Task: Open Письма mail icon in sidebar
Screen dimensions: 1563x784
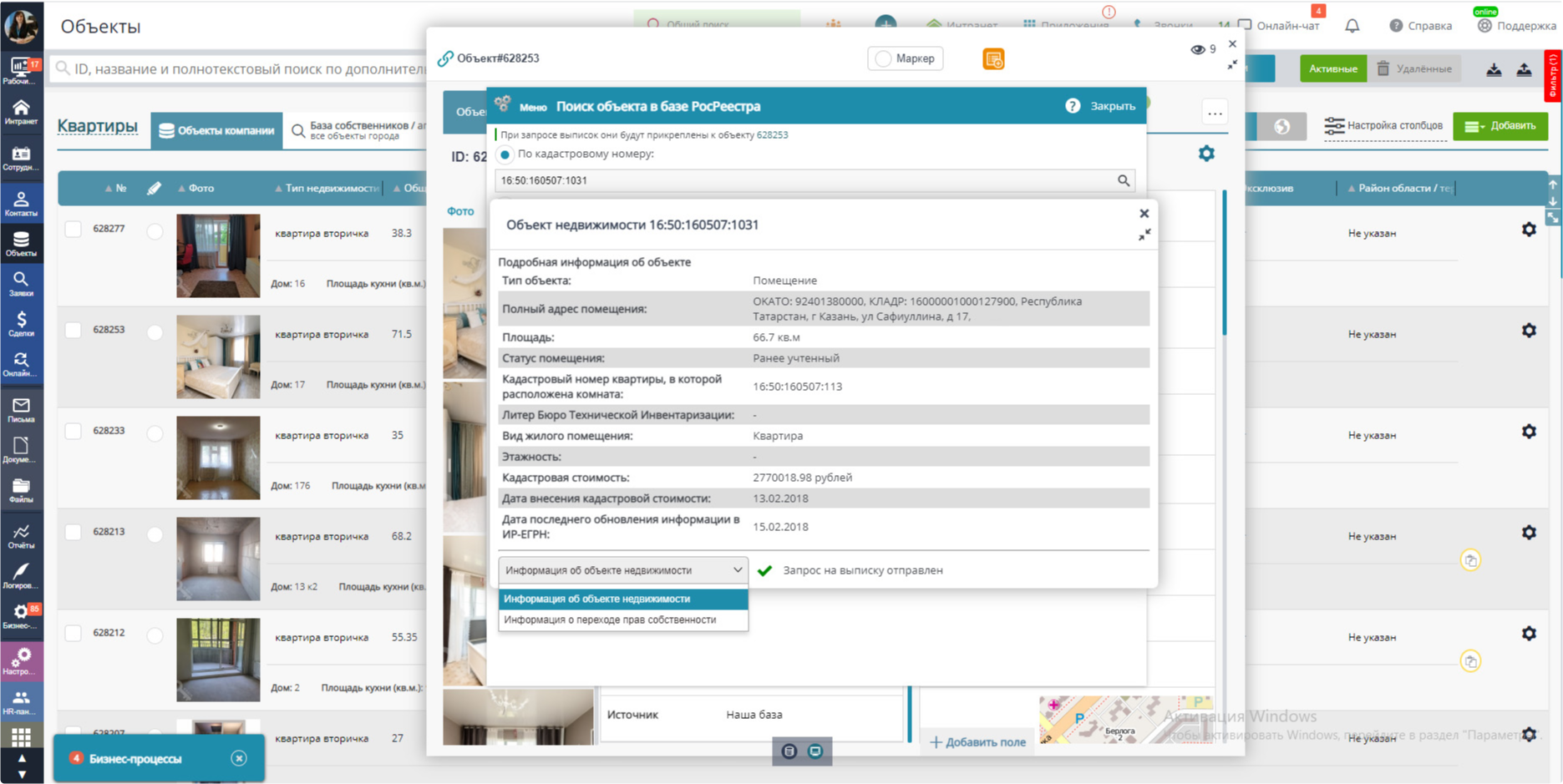Action: coord(21,409)
